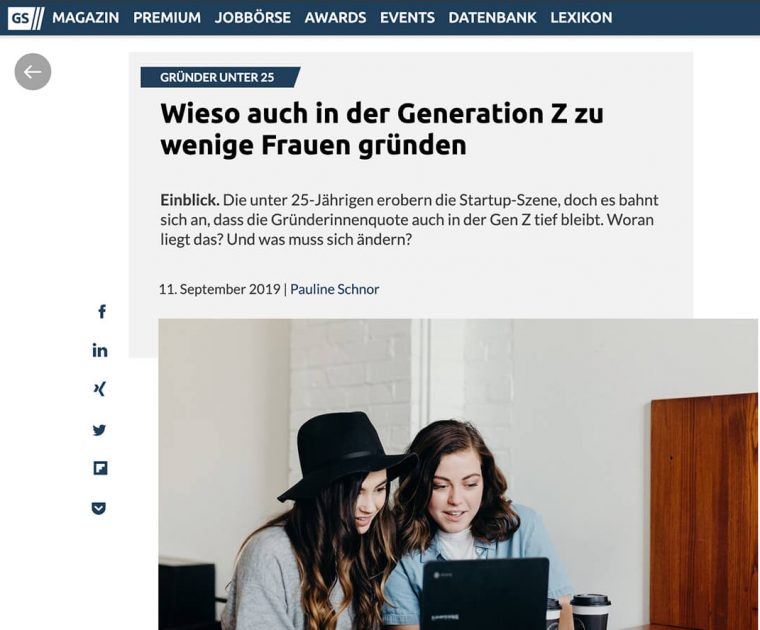Open the Premium menu item
Image resolution: width=760 pixels, height=630 pixels.
click(x=167, y=18)
